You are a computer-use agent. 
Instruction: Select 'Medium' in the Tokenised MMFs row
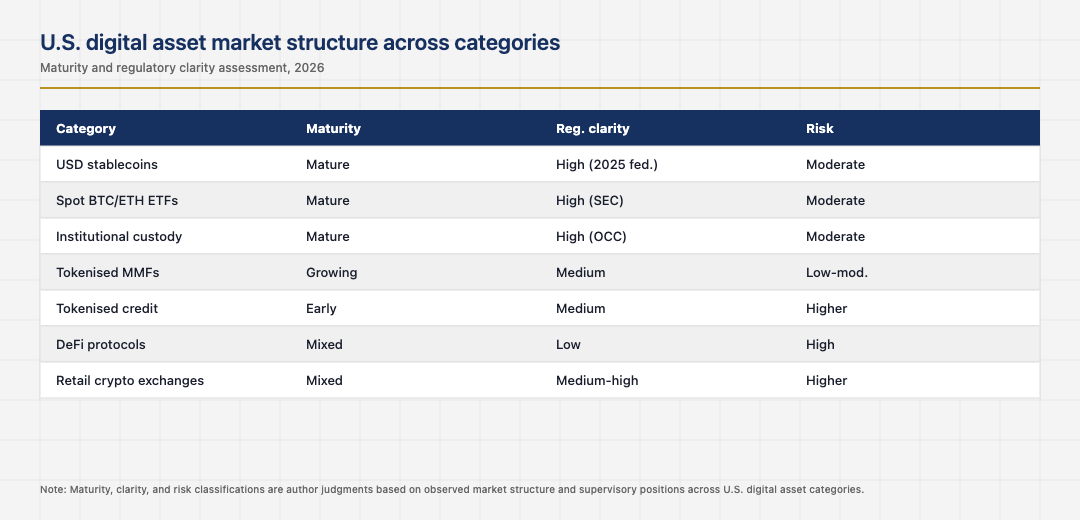point(581,273)
